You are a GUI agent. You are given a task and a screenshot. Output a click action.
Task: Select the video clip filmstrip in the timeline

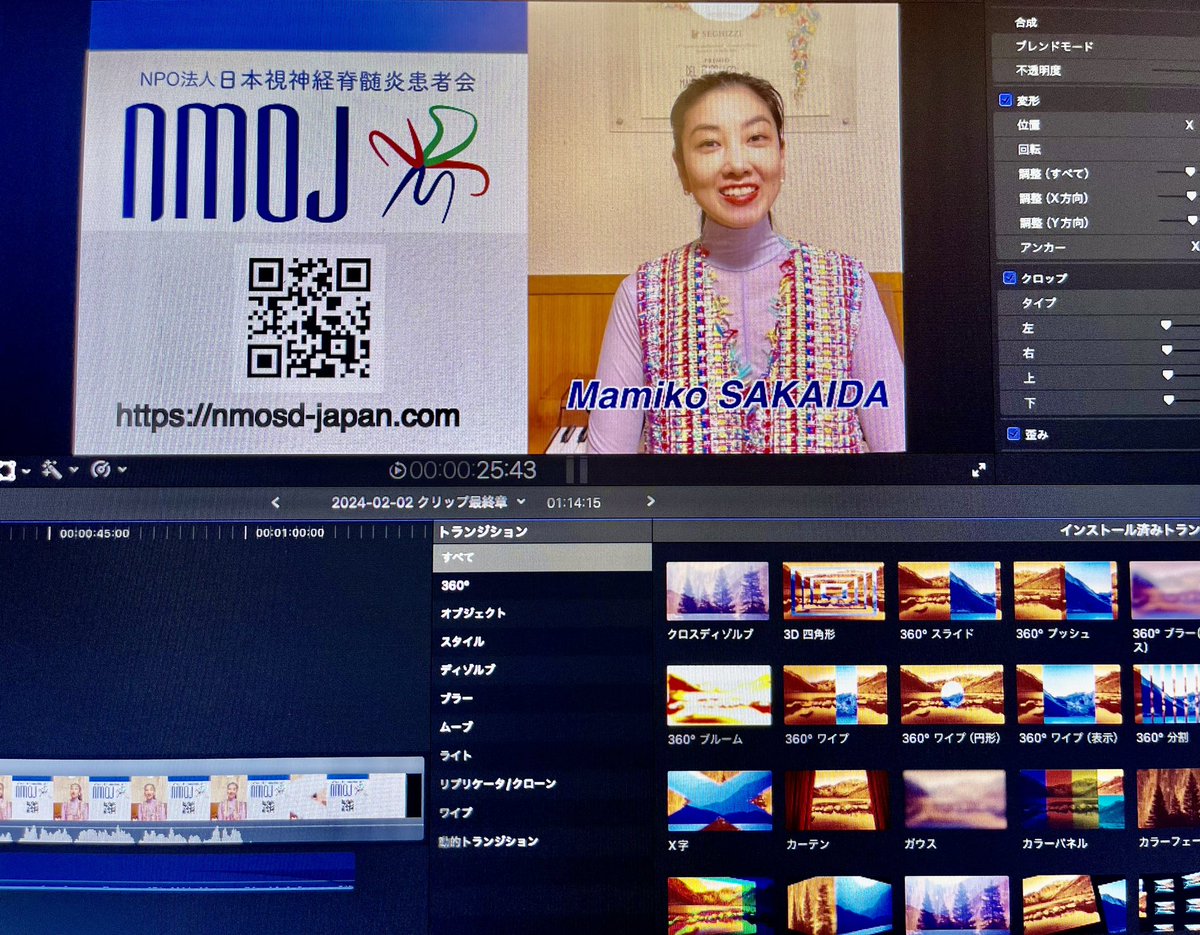(211, 797)
